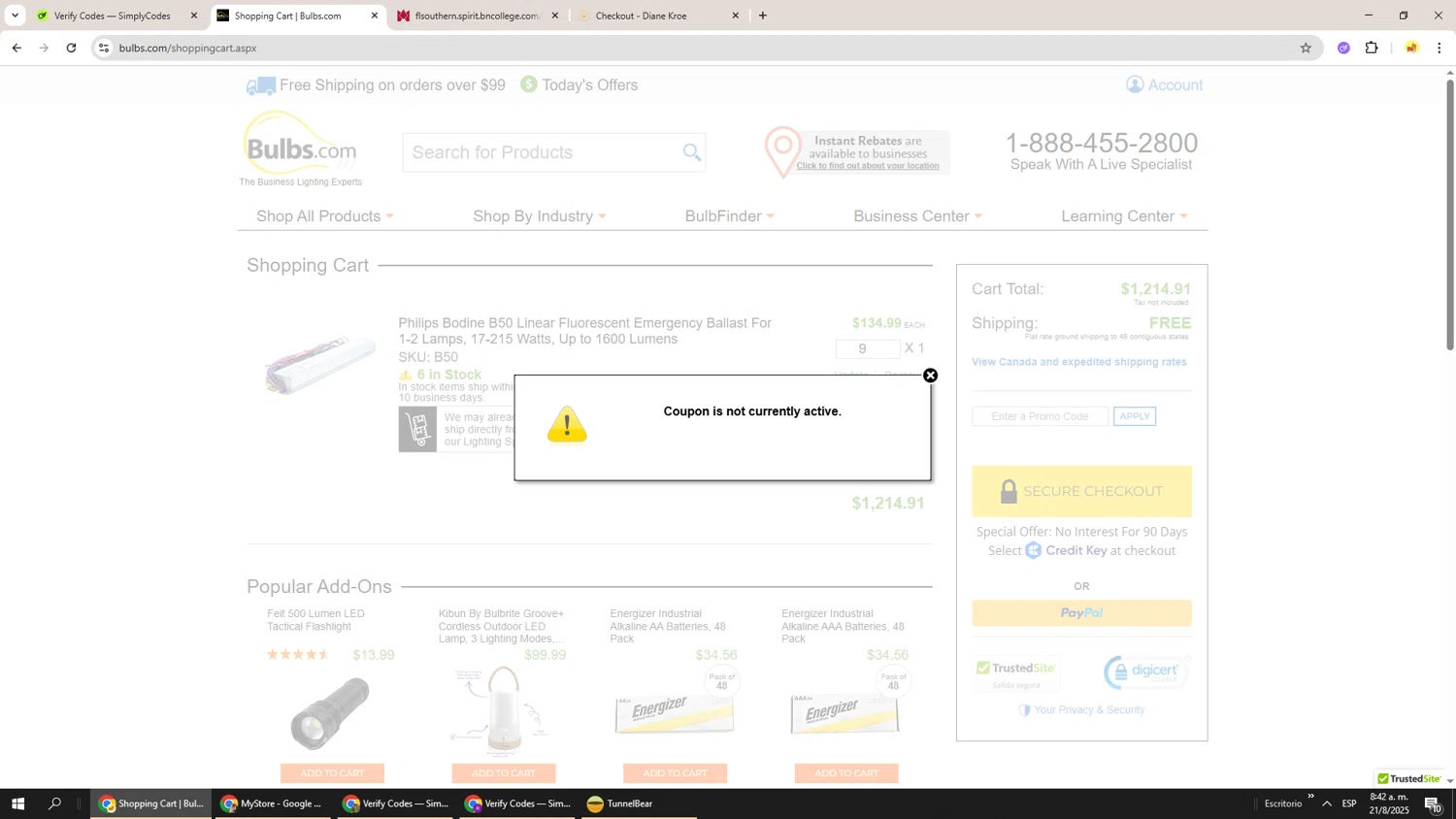This screenshot has height=819, width=1456.
Task: Click the page vertical scrollbar
Action: coord(1449,213)
